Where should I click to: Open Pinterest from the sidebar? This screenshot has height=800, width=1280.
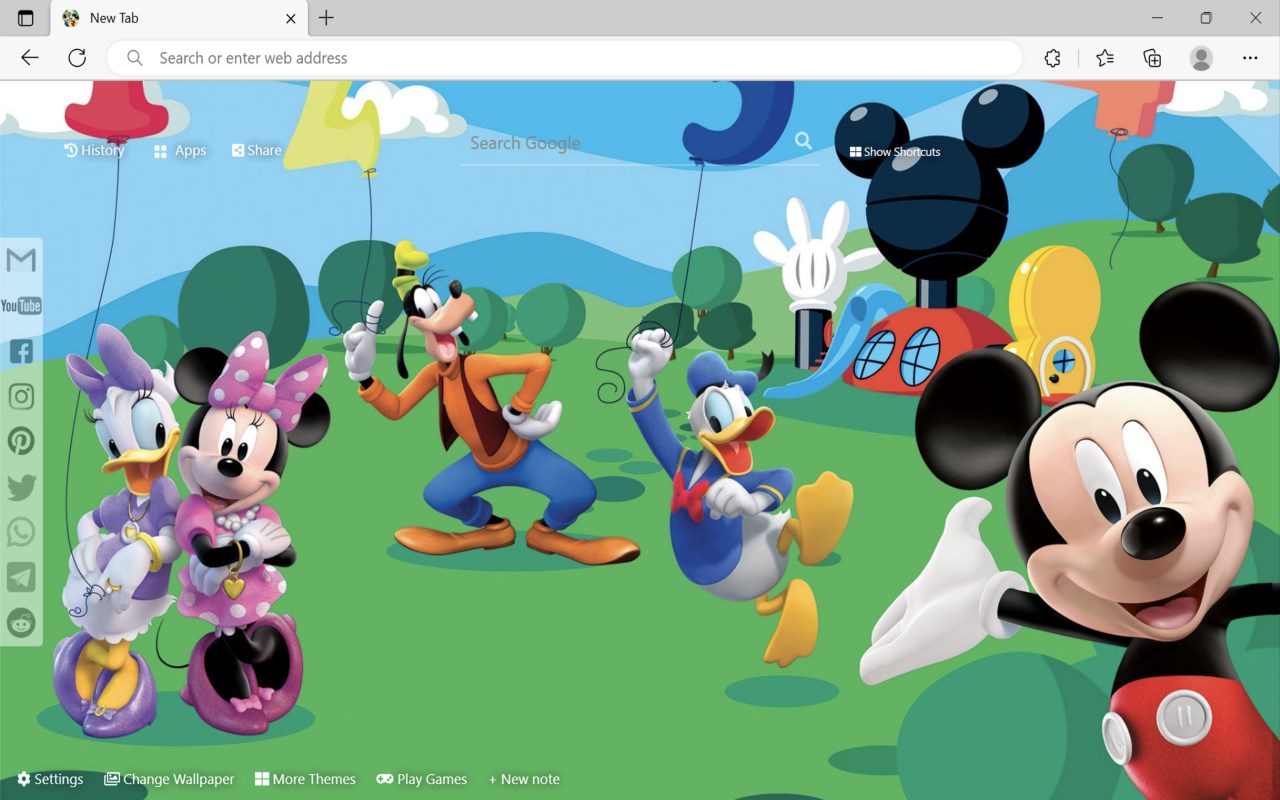[21, 440]
